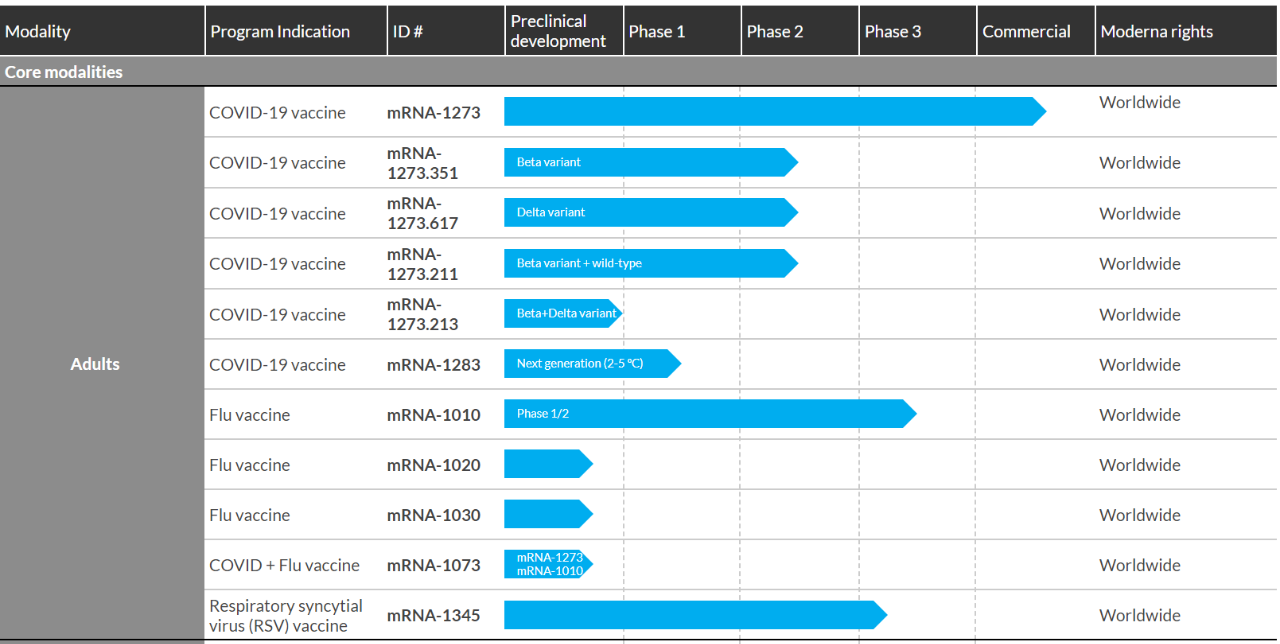Image resolution: width=1280 pixels, height=644 pixels.
Task: Select the progress bar in the mRNA-1073 row
Action: [x=548, y=564]
